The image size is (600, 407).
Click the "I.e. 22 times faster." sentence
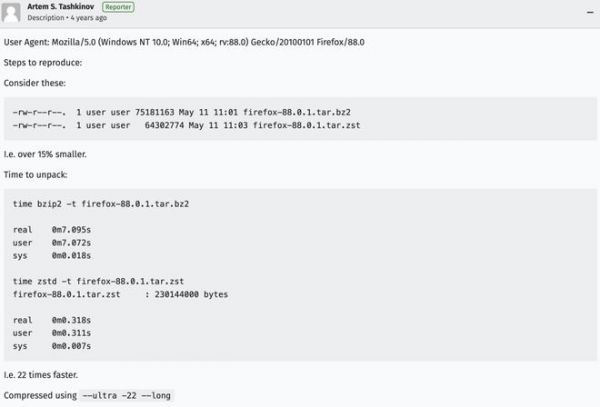(x=41, y=375)
